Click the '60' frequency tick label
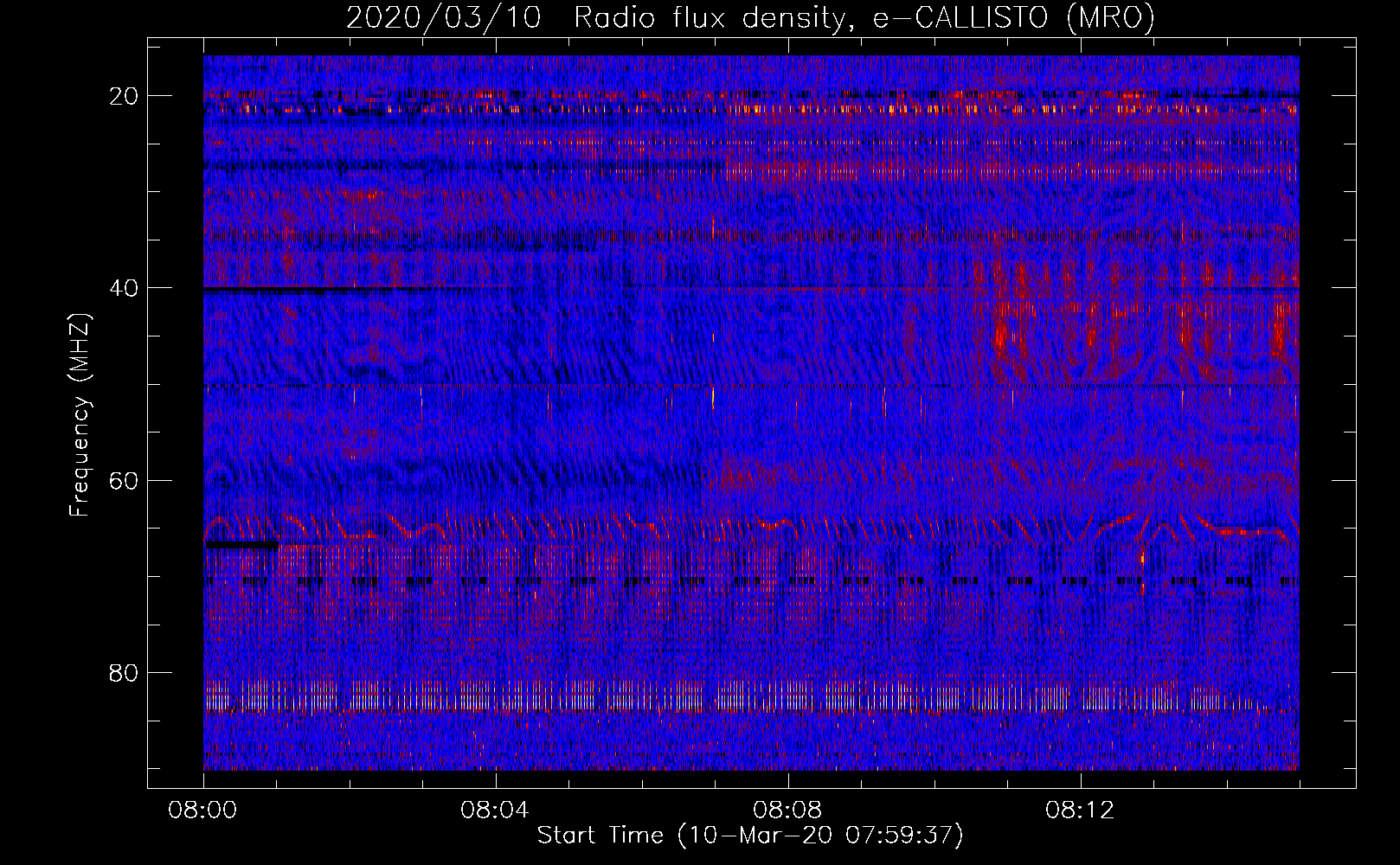Viewport: 1400px width, 865px height. [x=125, y=480]
